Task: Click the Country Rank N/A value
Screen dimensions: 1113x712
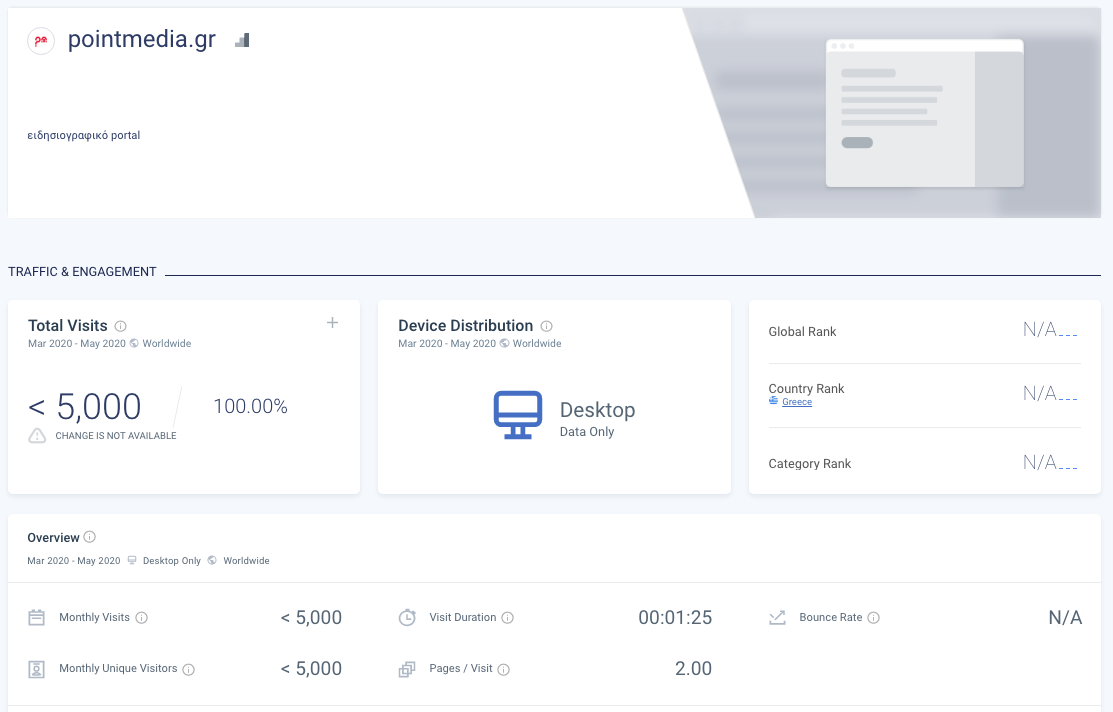Action: pos(1051,393)
